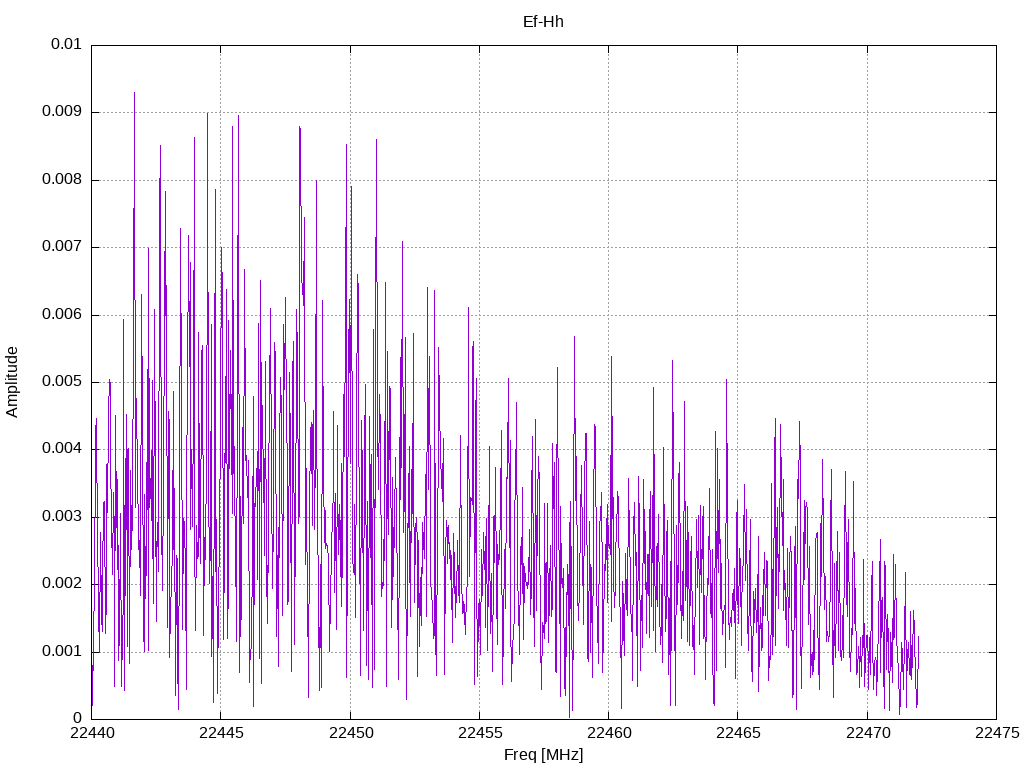Click the y-axis origin label 0
Image resolution: width=1024 pixels, height=768 pixels.
[x=78, y=718]
